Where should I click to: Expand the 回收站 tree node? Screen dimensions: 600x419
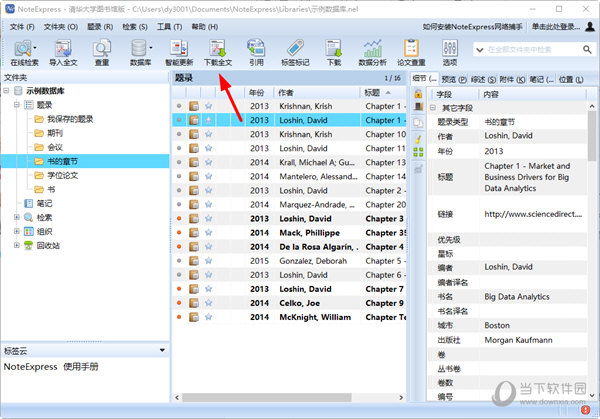click(17, 245)
